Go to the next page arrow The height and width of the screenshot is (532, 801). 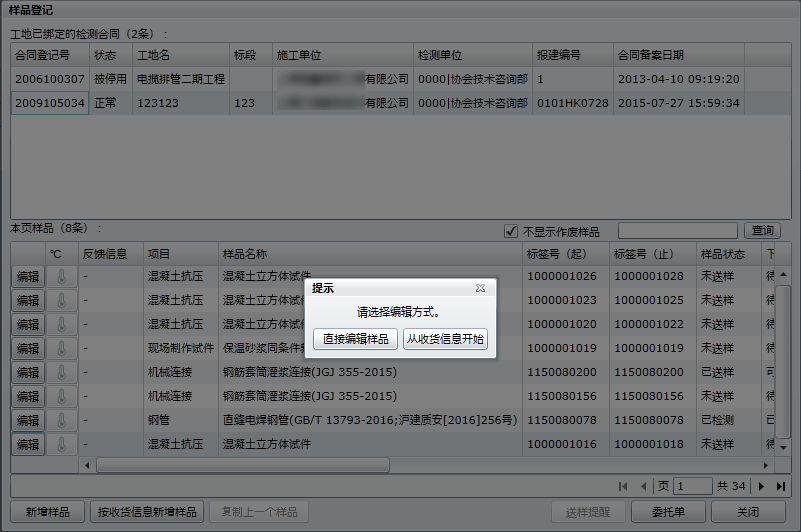pos(761,486)
